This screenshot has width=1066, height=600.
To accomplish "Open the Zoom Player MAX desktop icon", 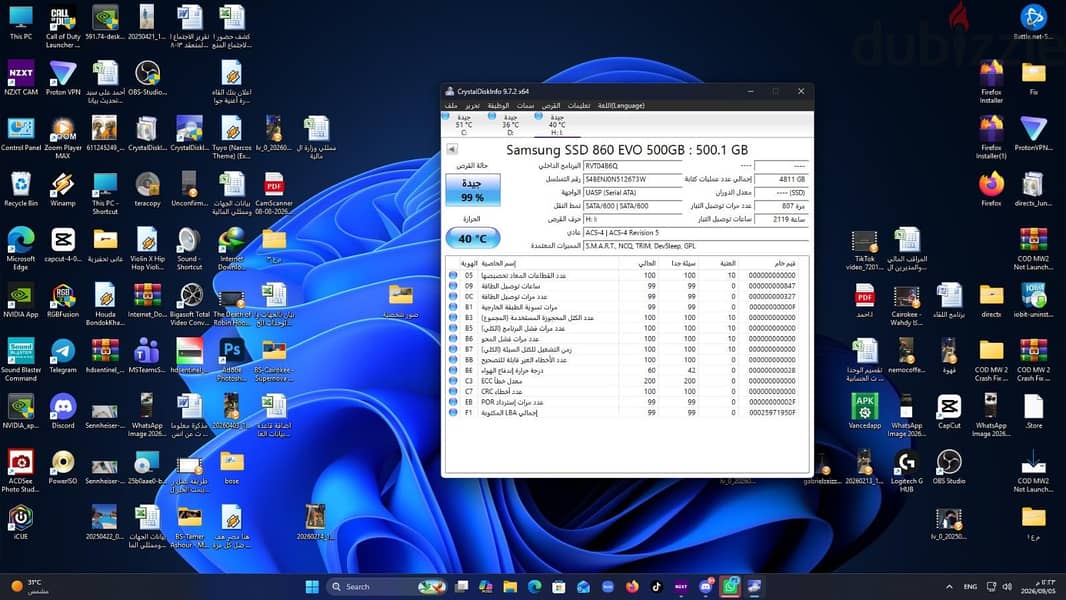I will [63, 138].
